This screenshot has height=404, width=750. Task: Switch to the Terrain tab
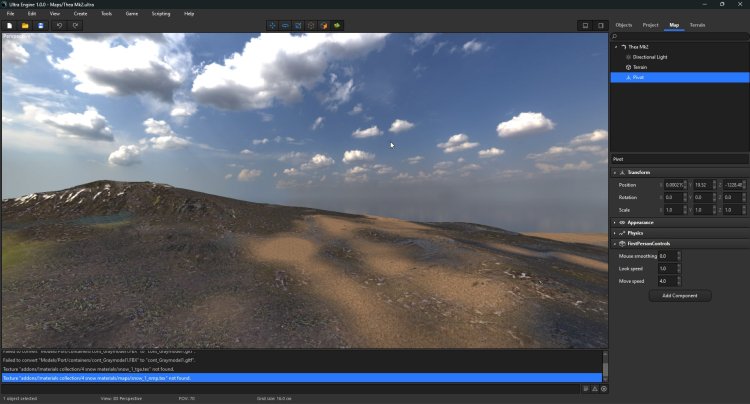click(697, 24)
